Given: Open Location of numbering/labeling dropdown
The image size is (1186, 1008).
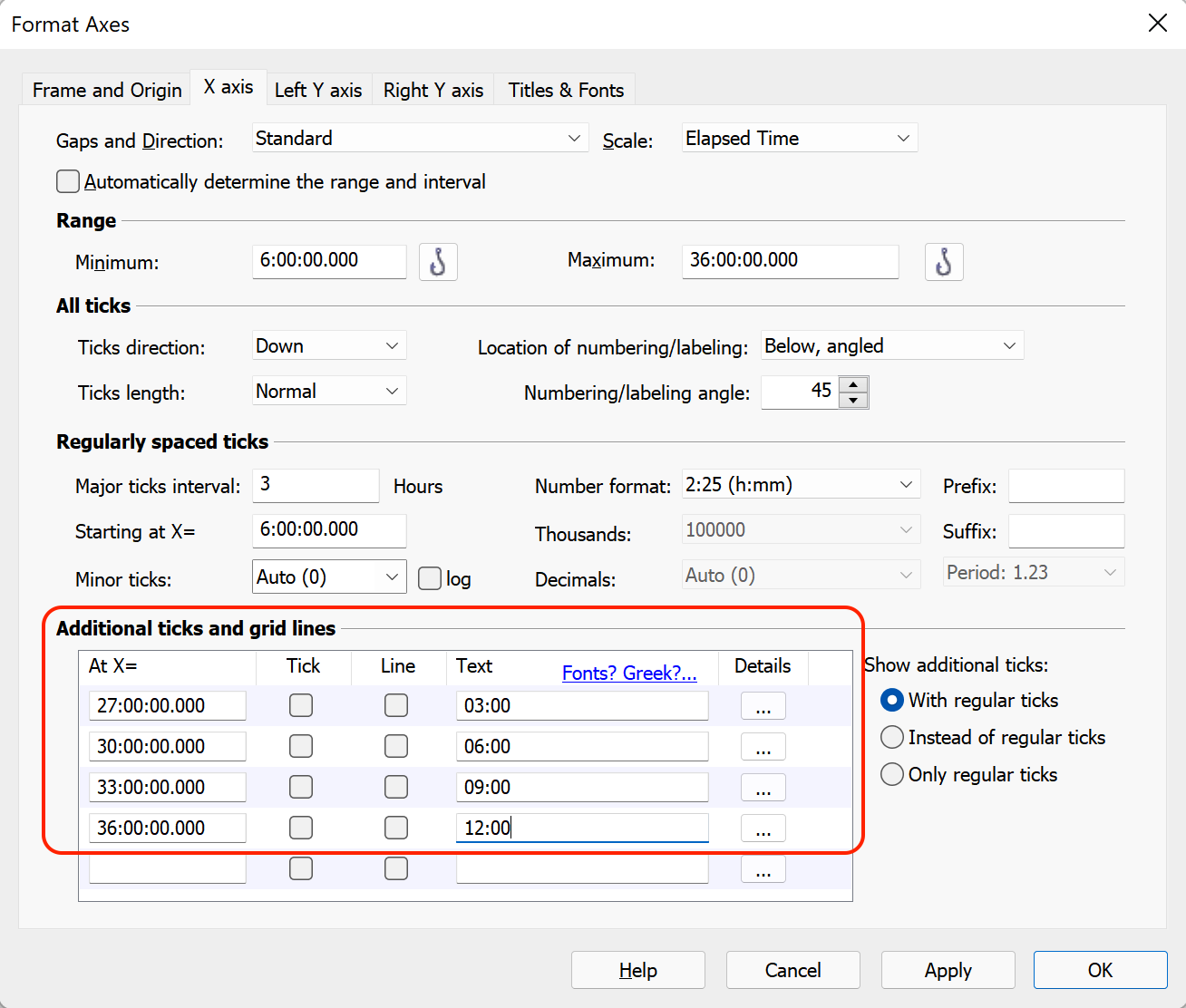Looking at the screenshot, I should [x=892, y=345].
